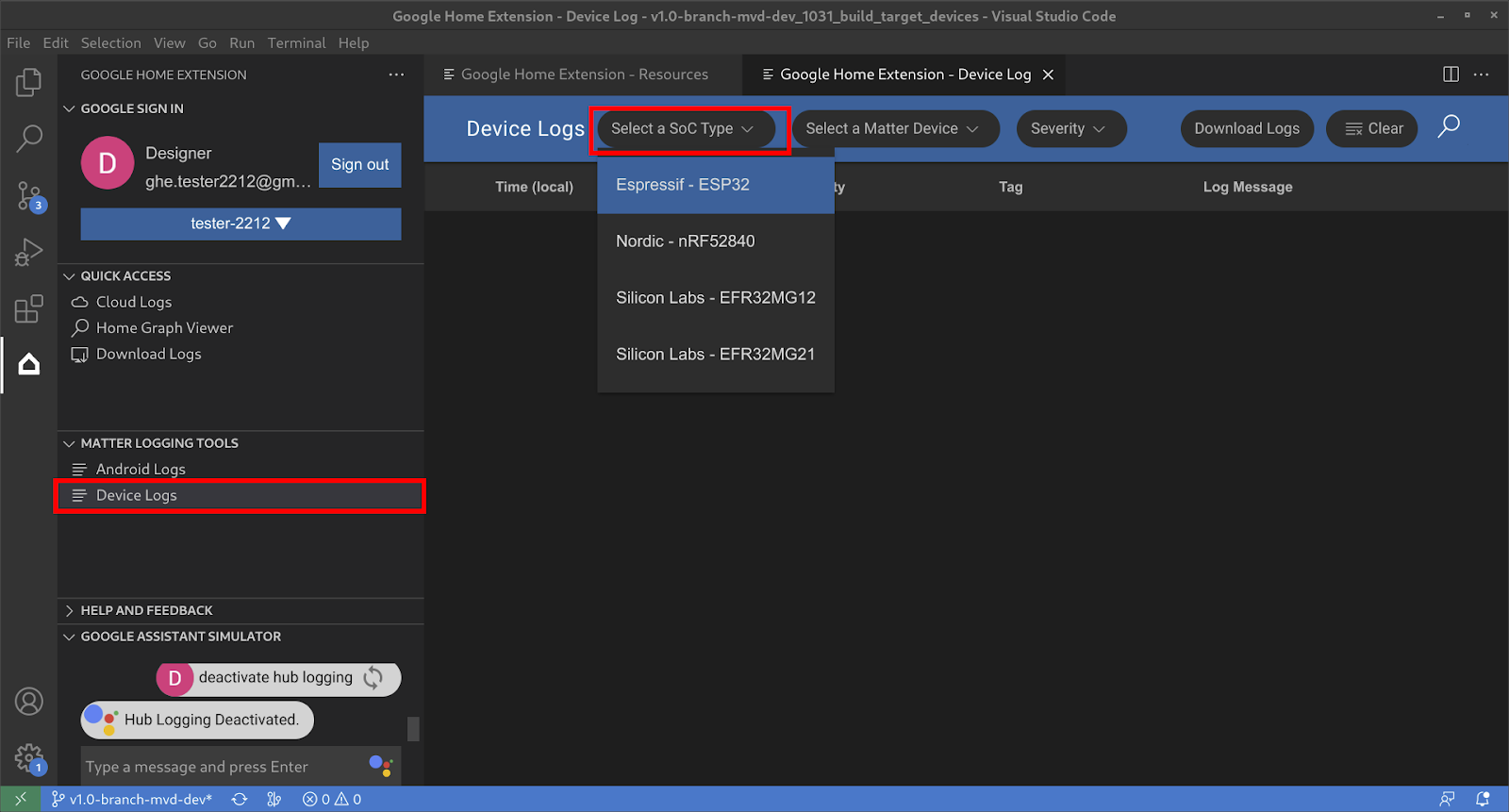1509x812 pixels.
Task: Click the split editor icon
Action: [x=1451, y=75]
